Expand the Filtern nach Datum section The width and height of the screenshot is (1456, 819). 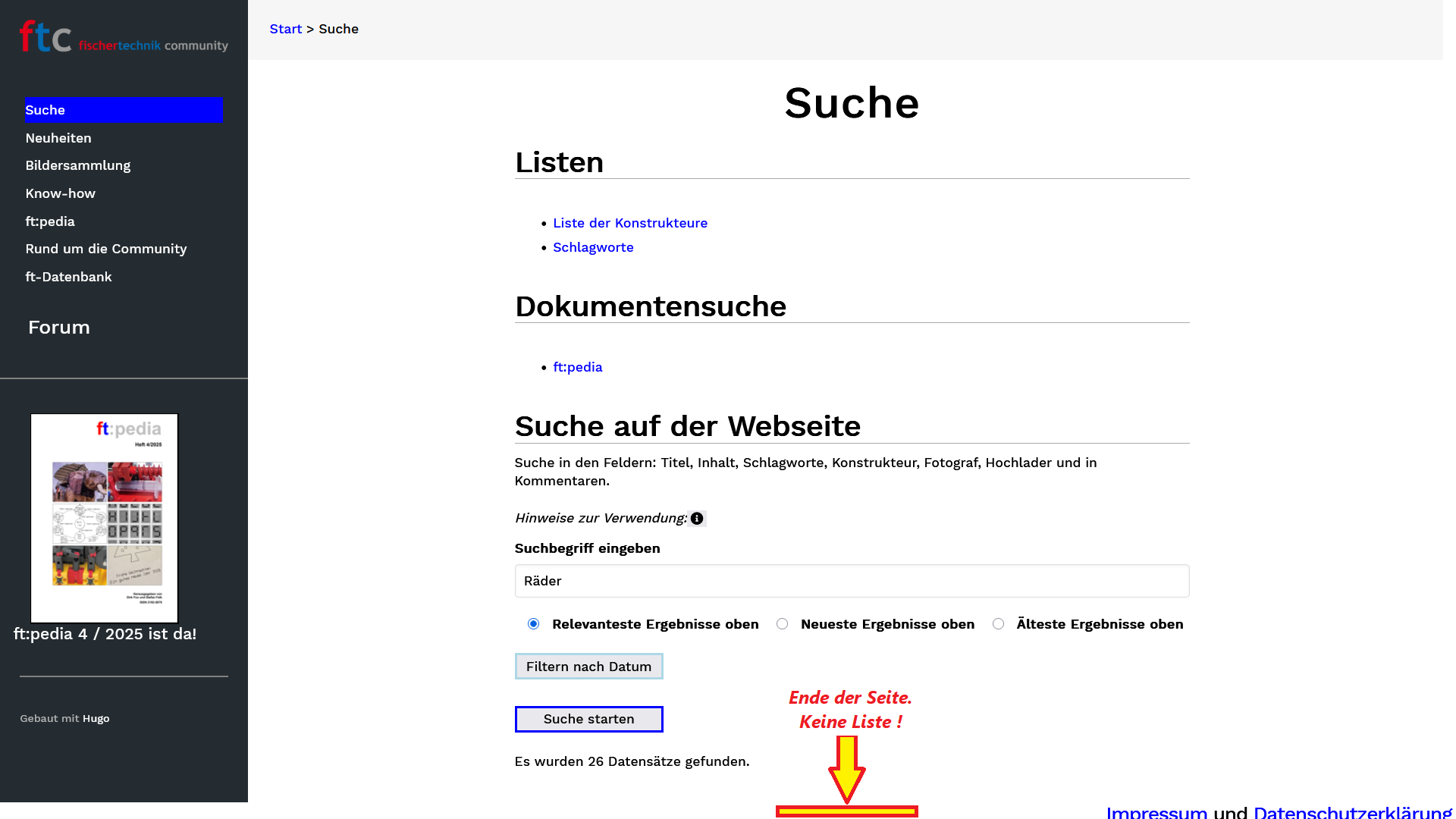pyautogui.click(x=588, y=667)
